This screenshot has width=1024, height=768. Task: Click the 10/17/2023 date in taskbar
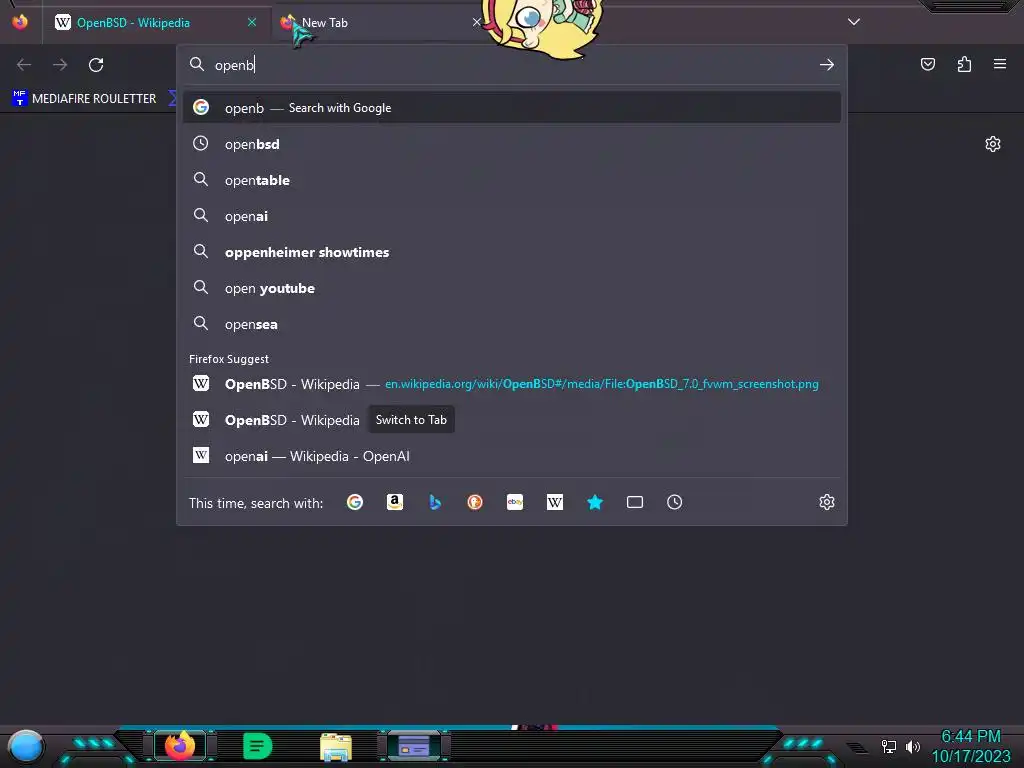[970, 756]
